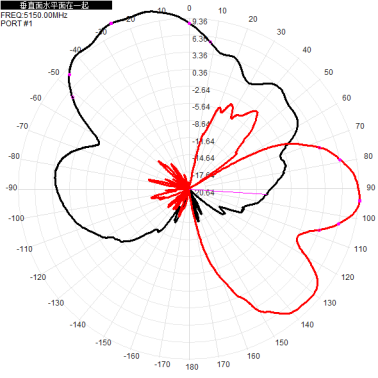Click the -150 degree label
Image resolution: width=378 pixels, height=378 pixels.
[103, 342]
